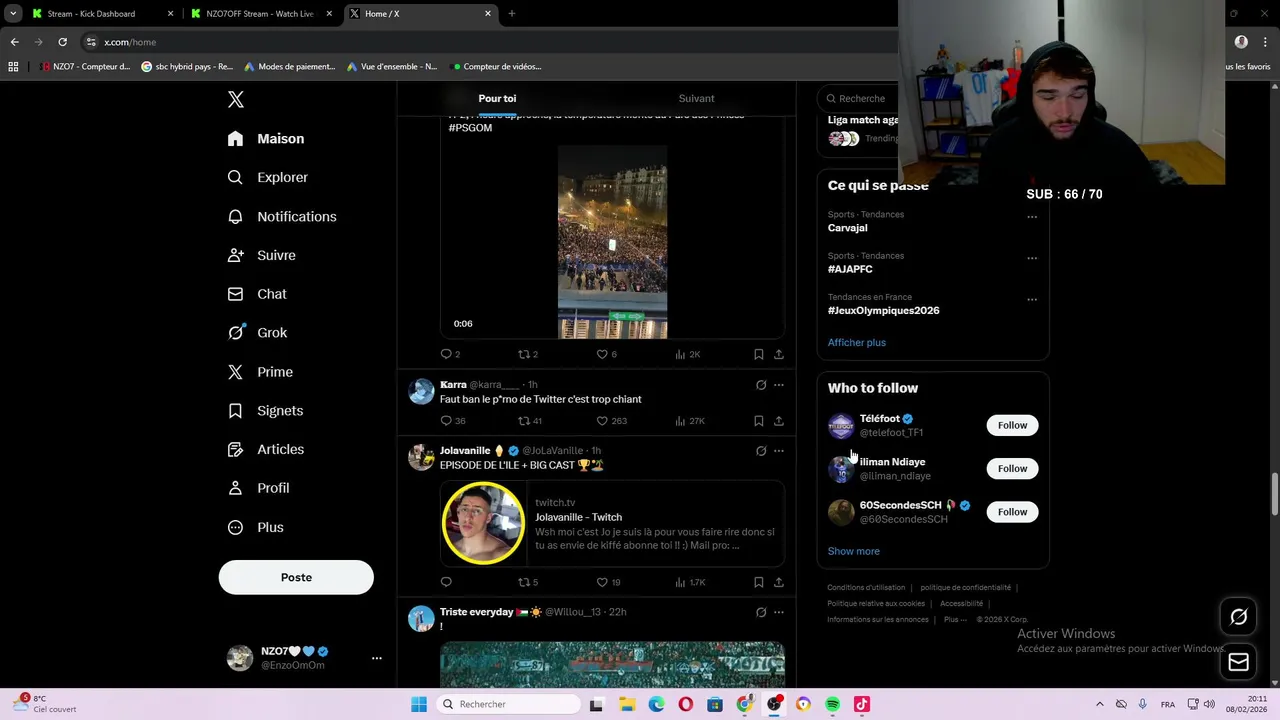Repost the #PSGOM video post
The width and height of the screenshot is (1280, 720).
(527, 354)
